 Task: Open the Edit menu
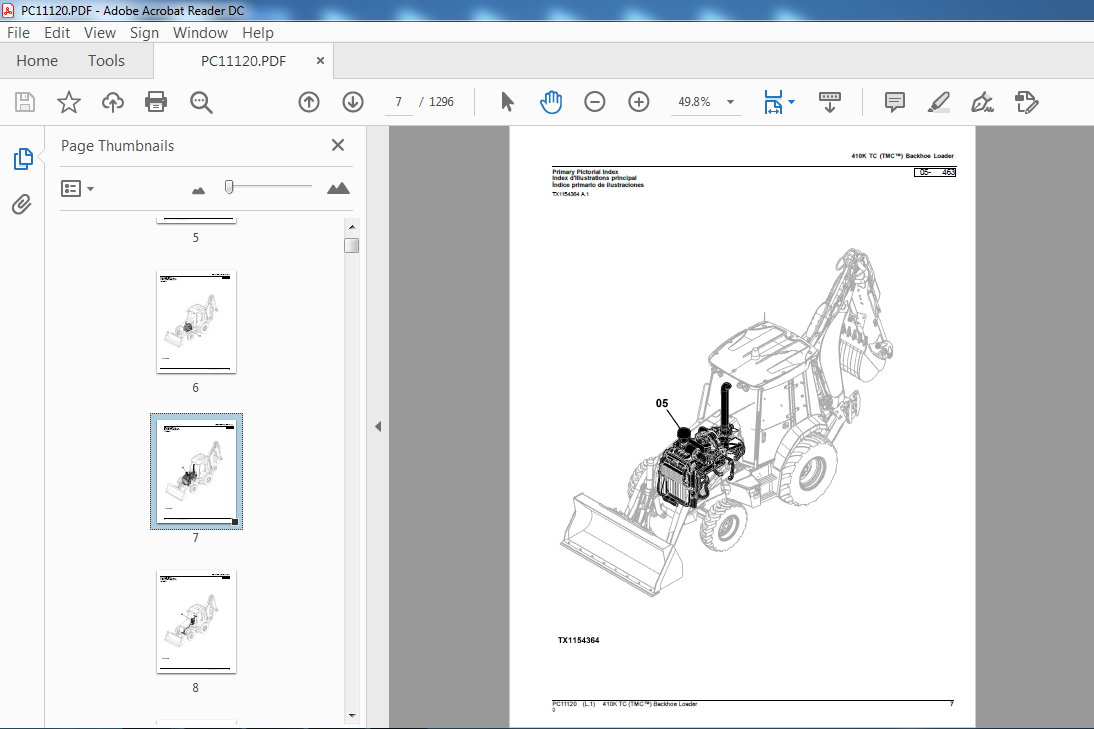click(x=57, y=33)
